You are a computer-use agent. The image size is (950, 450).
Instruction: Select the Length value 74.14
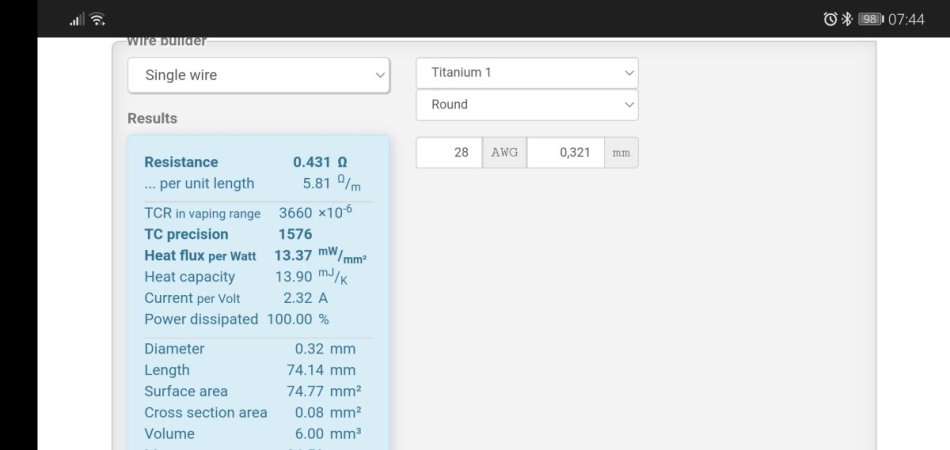tap(305, 370)
